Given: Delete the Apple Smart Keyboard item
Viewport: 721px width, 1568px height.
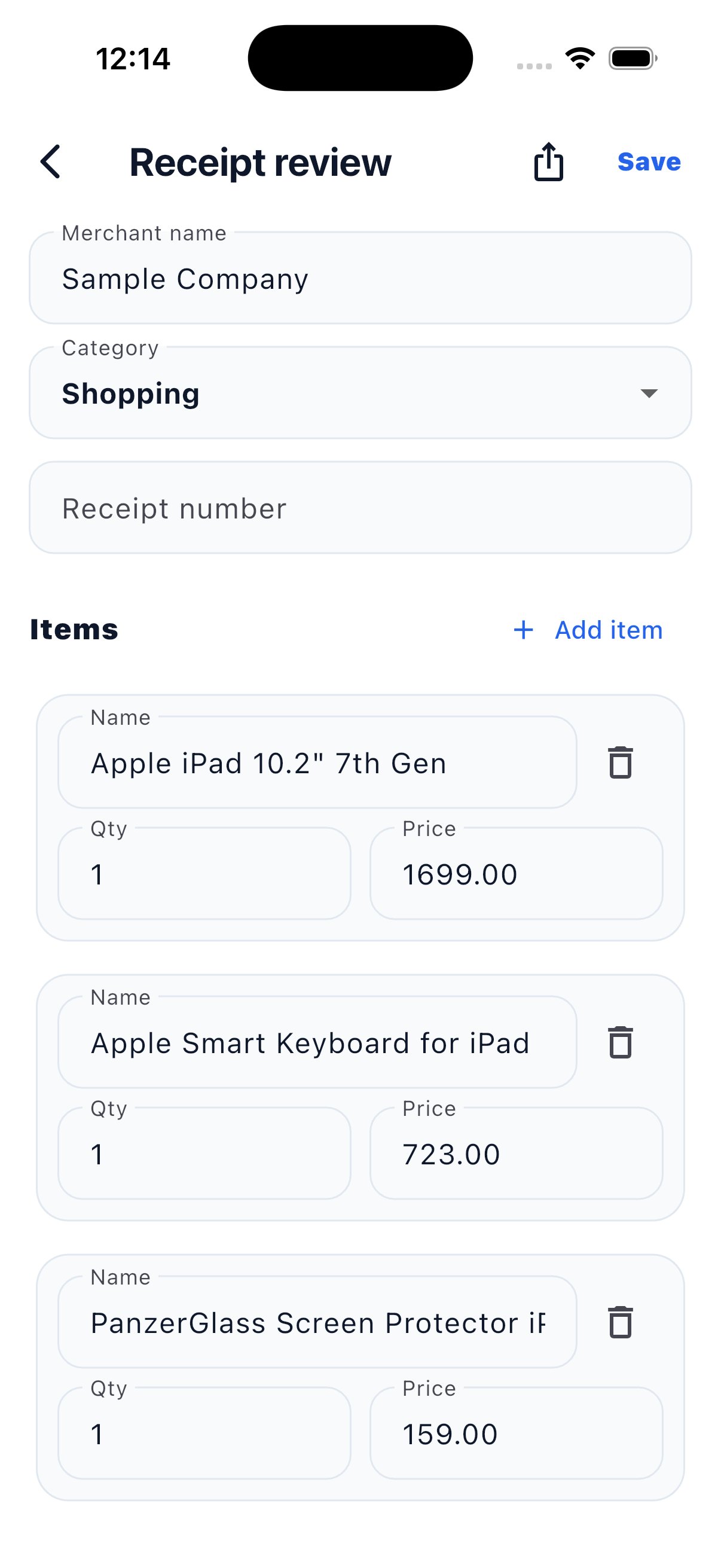Looking at the screenshot, I should click(621, 1042).
